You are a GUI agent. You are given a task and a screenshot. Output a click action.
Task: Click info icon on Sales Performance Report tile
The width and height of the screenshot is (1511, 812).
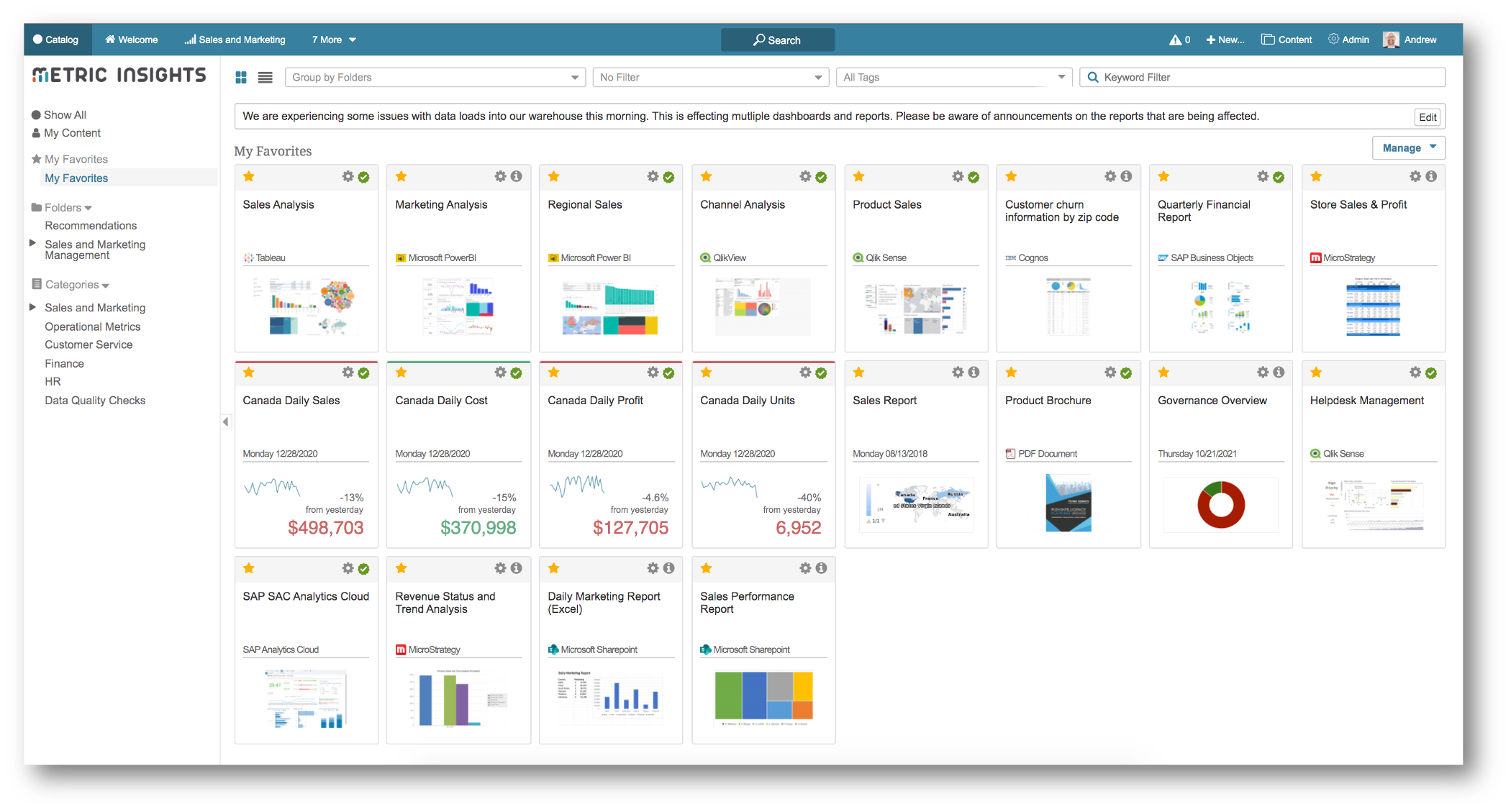pos(821,568)
